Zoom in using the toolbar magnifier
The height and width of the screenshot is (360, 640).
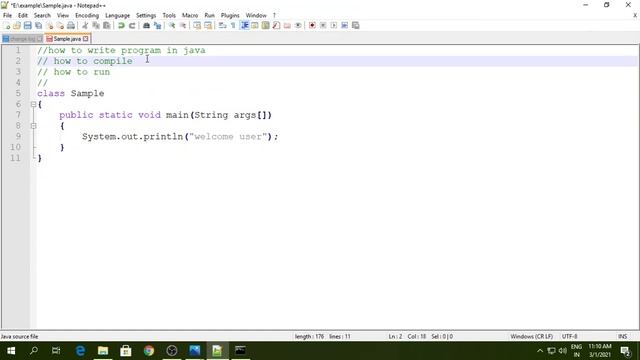[172, 25]
